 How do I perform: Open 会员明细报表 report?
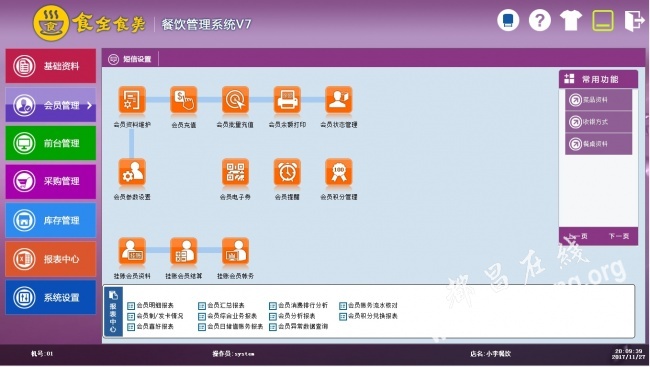click(150, 306)
